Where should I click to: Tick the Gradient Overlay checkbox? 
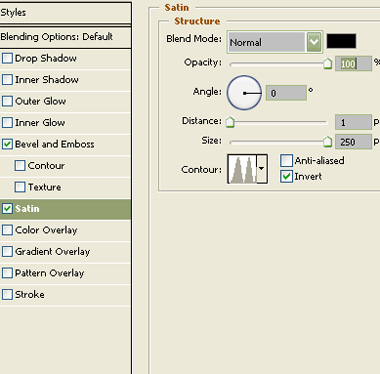point(7,251)
